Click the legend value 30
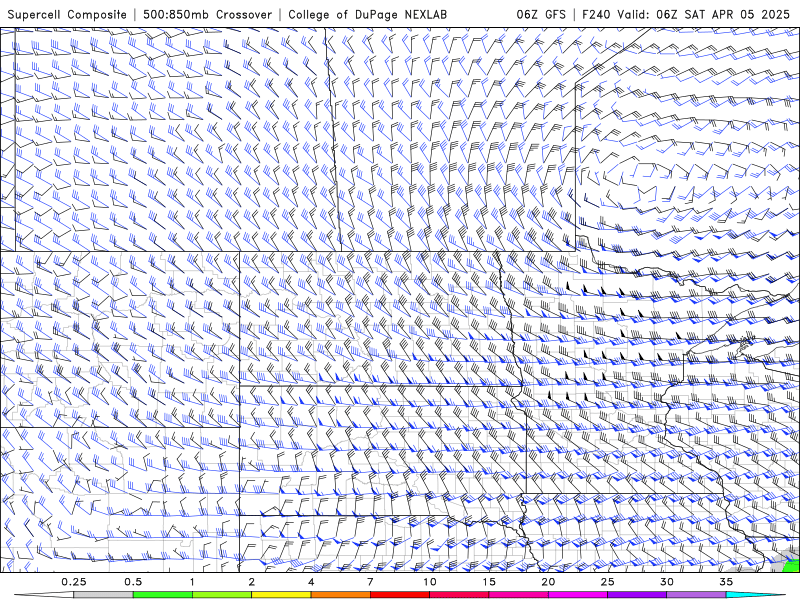This screenshot has height=600, width=800. point(666,582)
